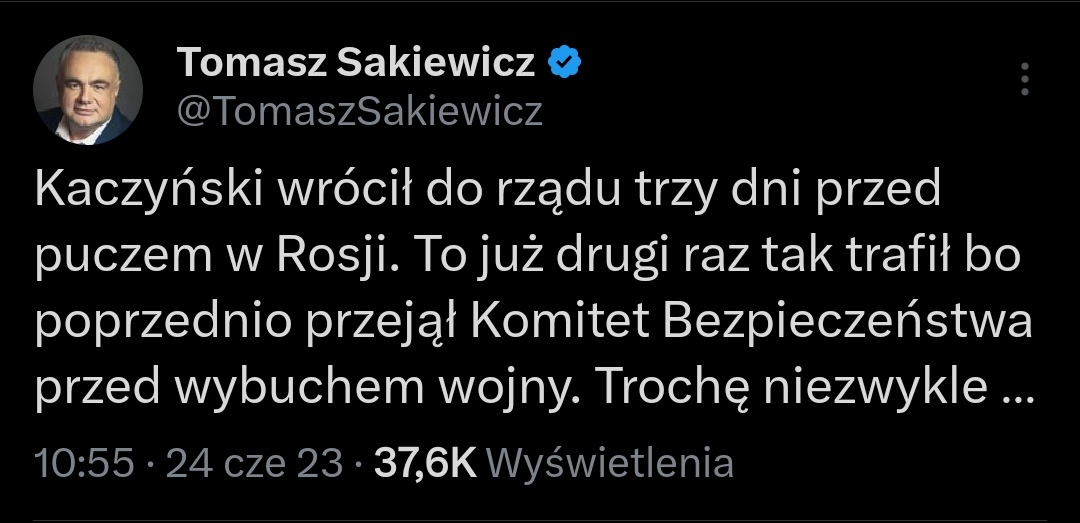
Task: Open the tweet's three-dot more options menu
Action: 1024,79
